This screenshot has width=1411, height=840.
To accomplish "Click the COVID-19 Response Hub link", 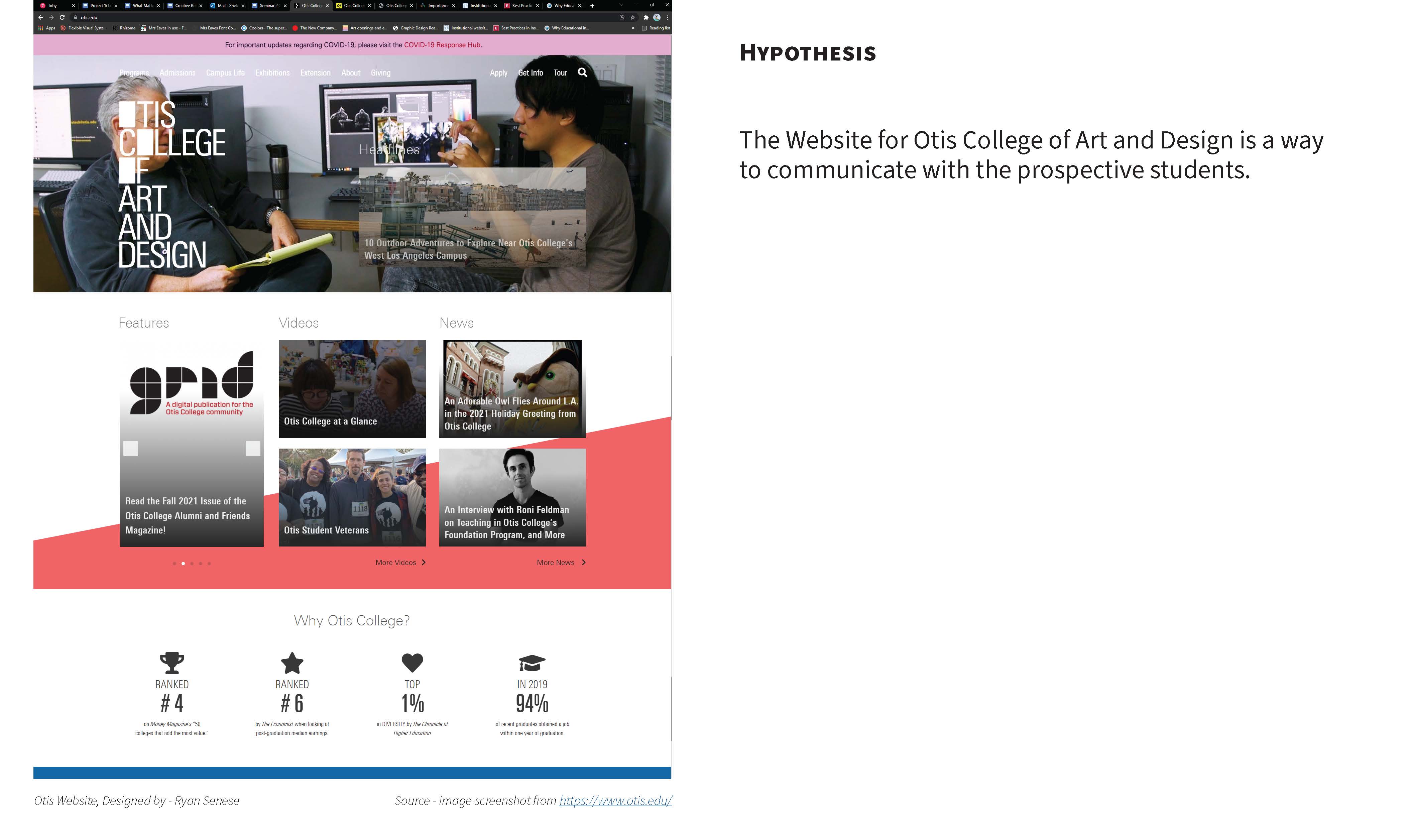I will (442, 45).
